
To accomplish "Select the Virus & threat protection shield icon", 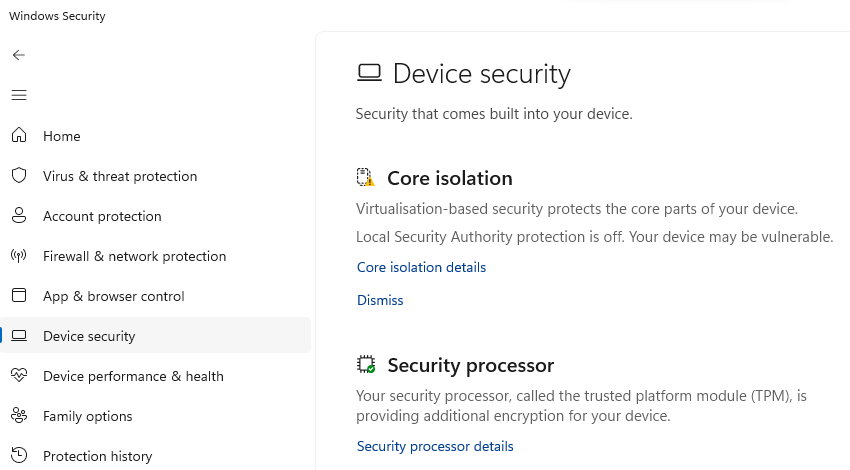I will [19, 176].
